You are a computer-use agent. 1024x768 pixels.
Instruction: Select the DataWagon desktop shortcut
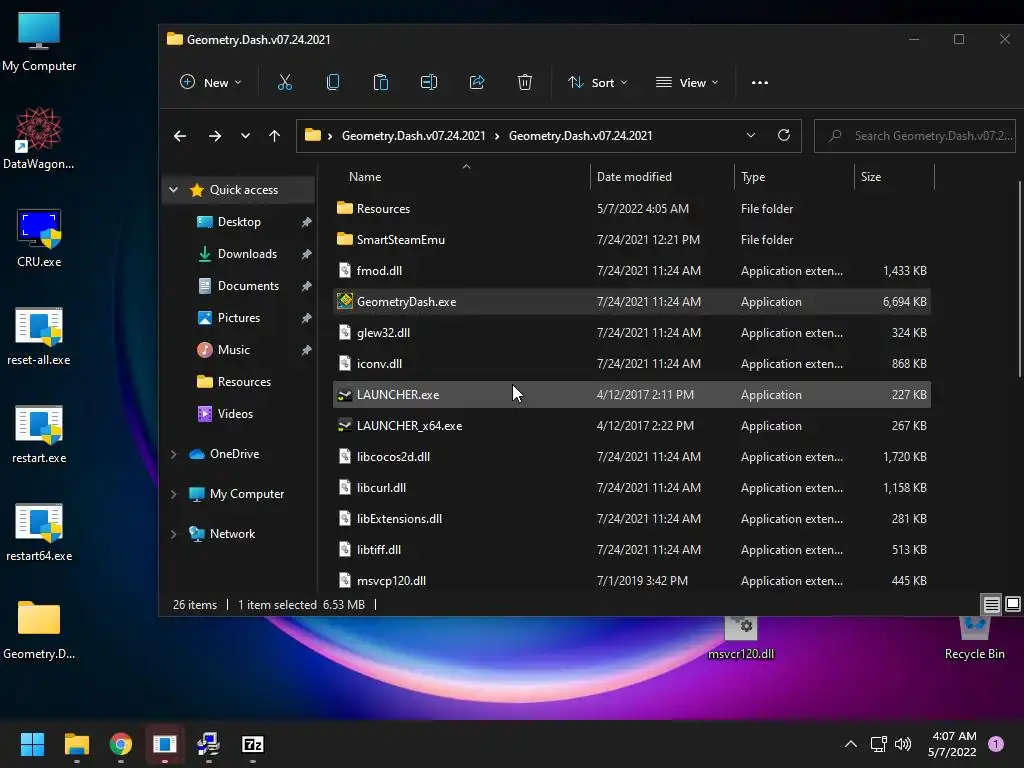click(39, 138)
